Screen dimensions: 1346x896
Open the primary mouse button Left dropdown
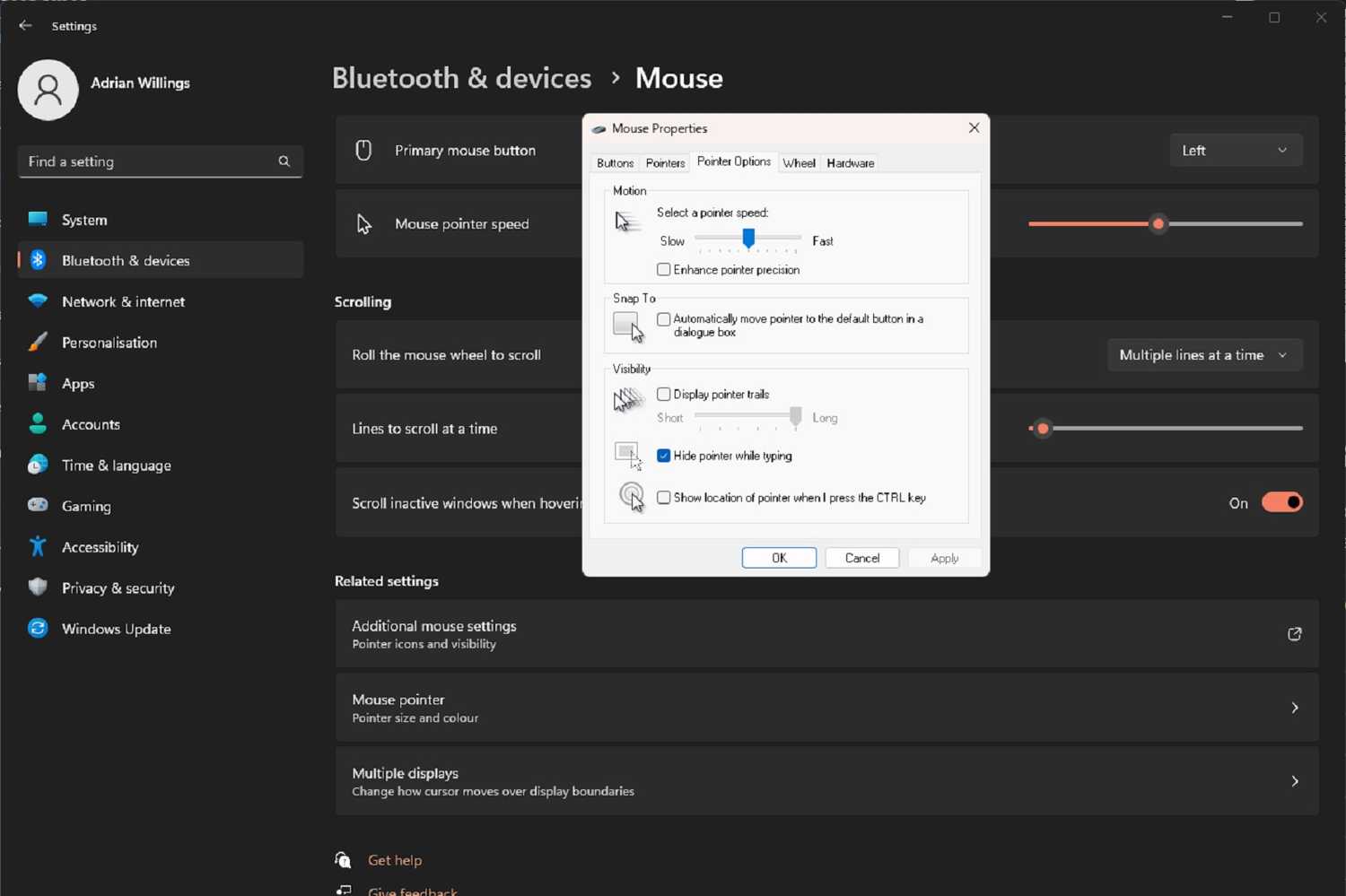pos(1236,150)
